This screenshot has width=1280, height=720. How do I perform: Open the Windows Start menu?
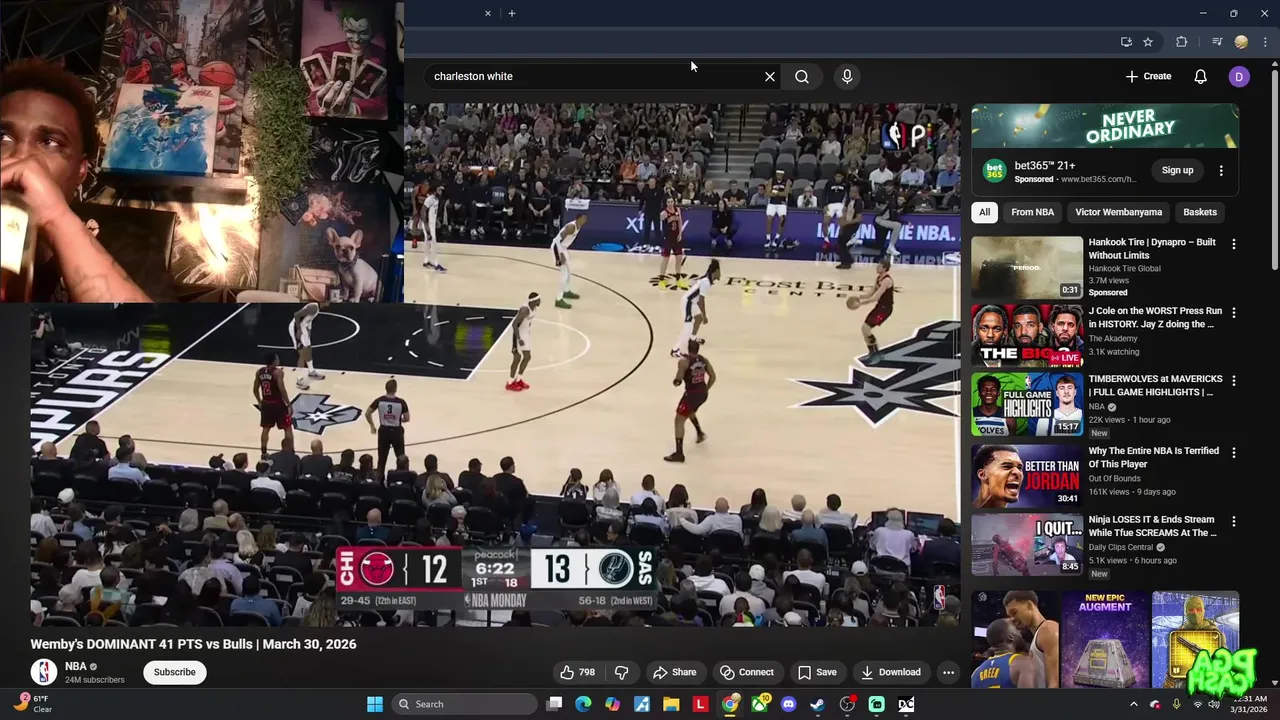[x=375, y=704]
